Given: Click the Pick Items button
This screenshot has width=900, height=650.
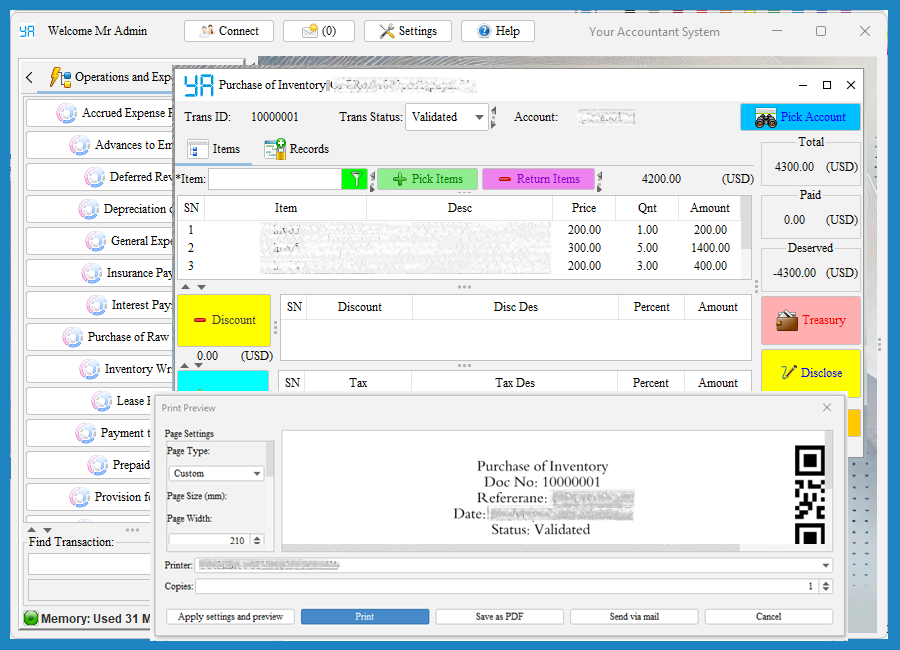Looking at the screenshot, I should click(x=428, y=179).
